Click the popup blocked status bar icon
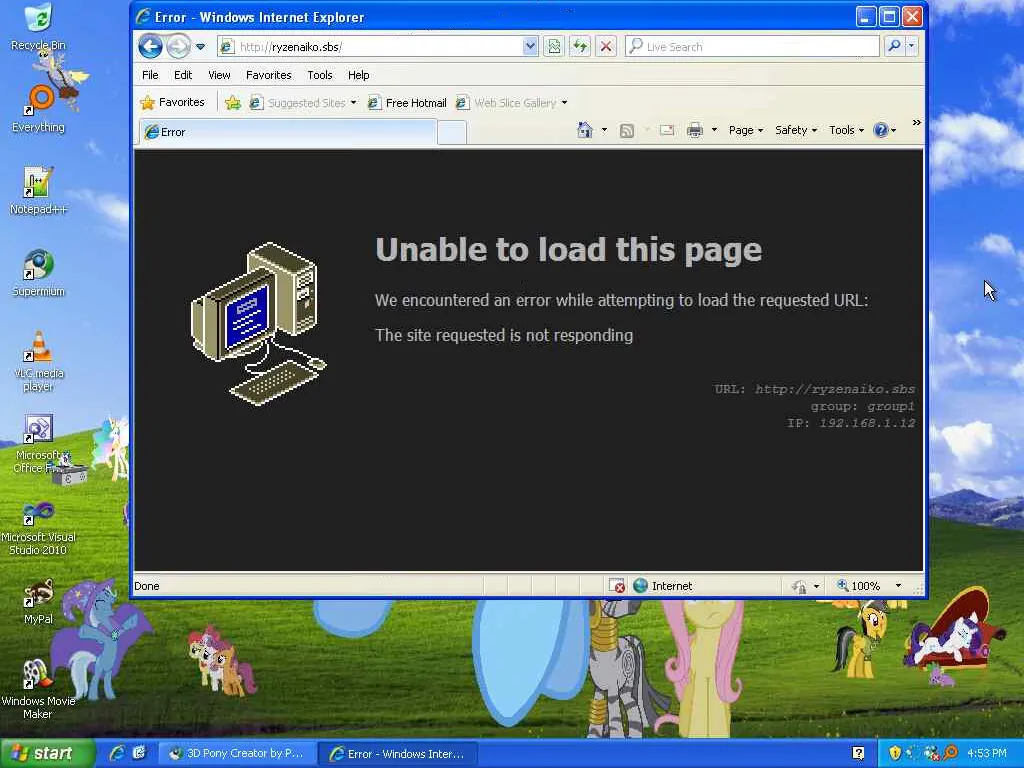The width and height of the screenshot is (1024, 768). pyautogui.click(x=616, y=586)
